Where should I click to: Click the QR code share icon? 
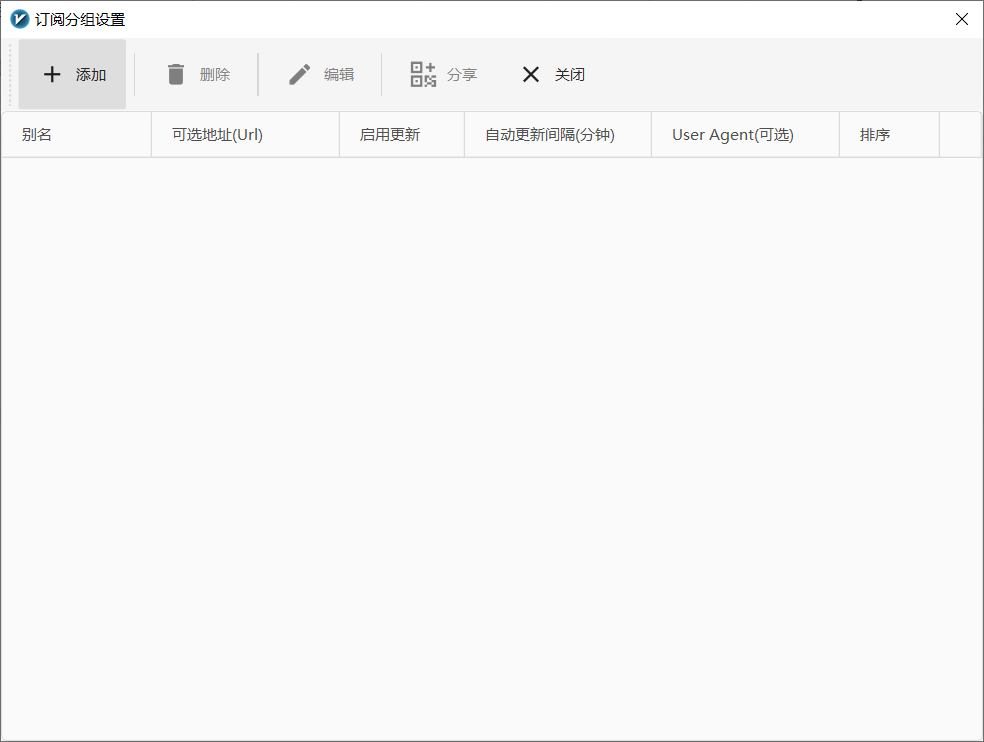point(423,74)
